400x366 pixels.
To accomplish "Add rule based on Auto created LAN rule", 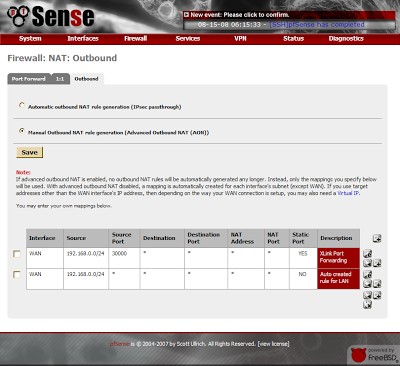I will click(x=377, y=284).
